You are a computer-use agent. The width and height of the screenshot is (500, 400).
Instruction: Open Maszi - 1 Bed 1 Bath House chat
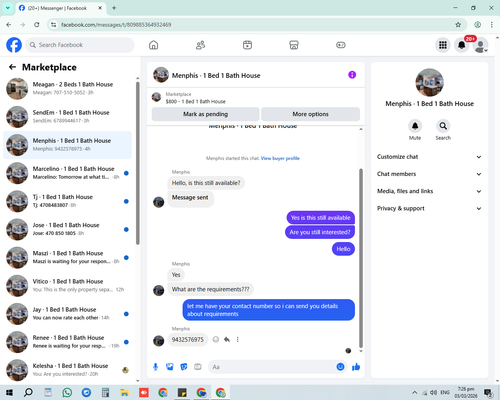point(68,257)
